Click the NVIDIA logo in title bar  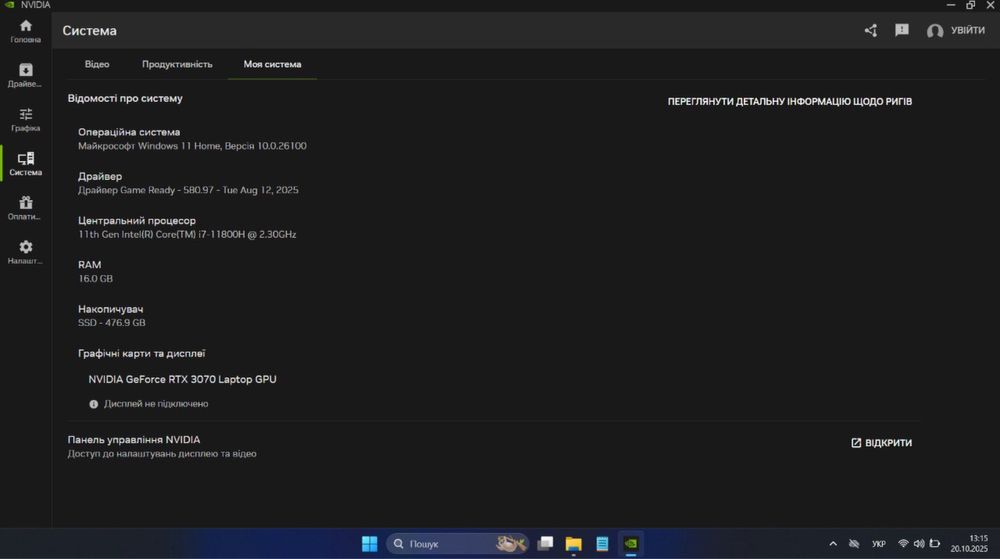pos(10,4)
